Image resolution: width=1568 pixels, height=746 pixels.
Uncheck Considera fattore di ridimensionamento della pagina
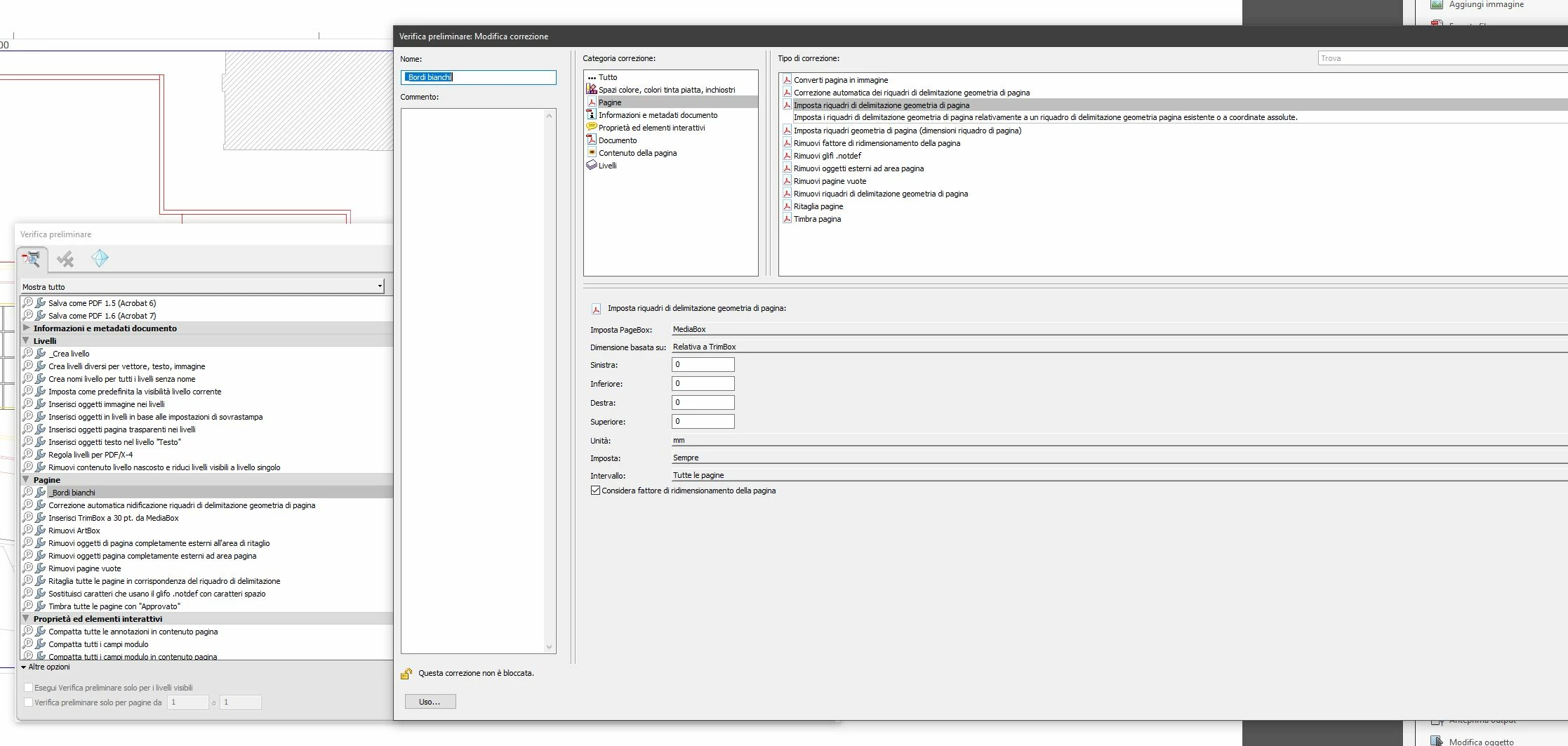595,491
